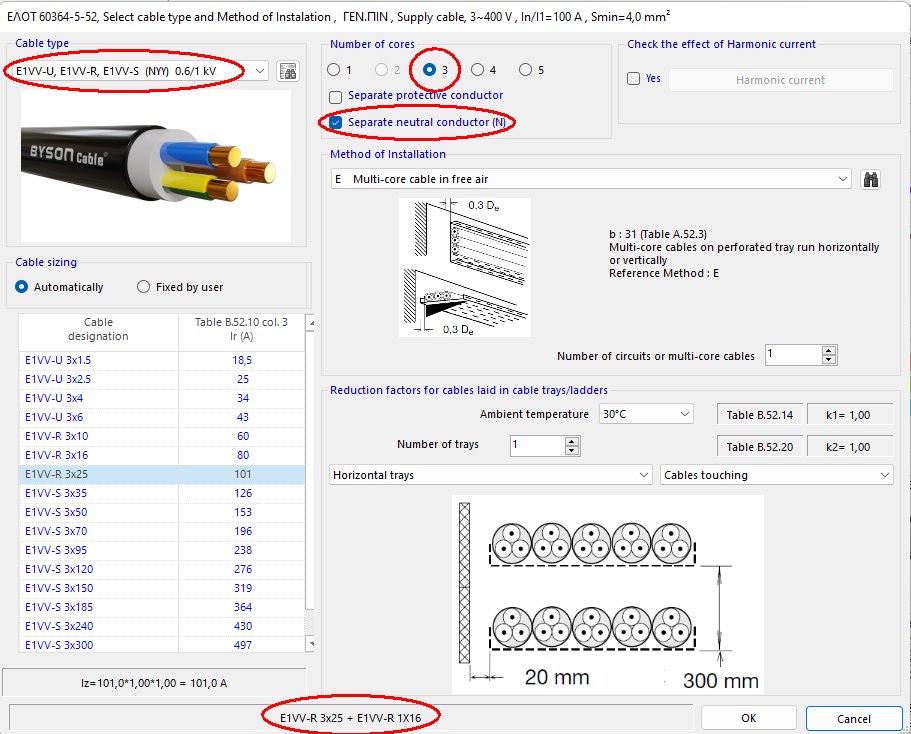Open the Horizontal trays dropdown

(644, 474)
